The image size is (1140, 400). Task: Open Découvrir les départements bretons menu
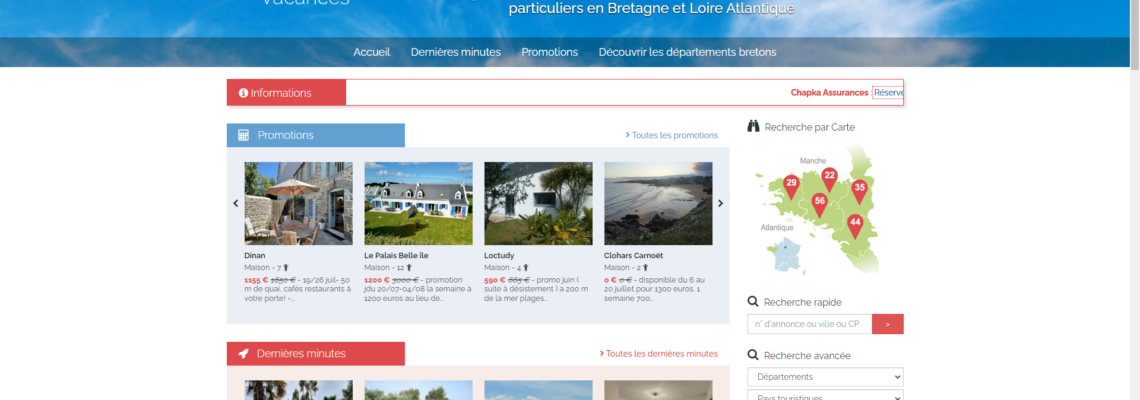click(687, 52)
